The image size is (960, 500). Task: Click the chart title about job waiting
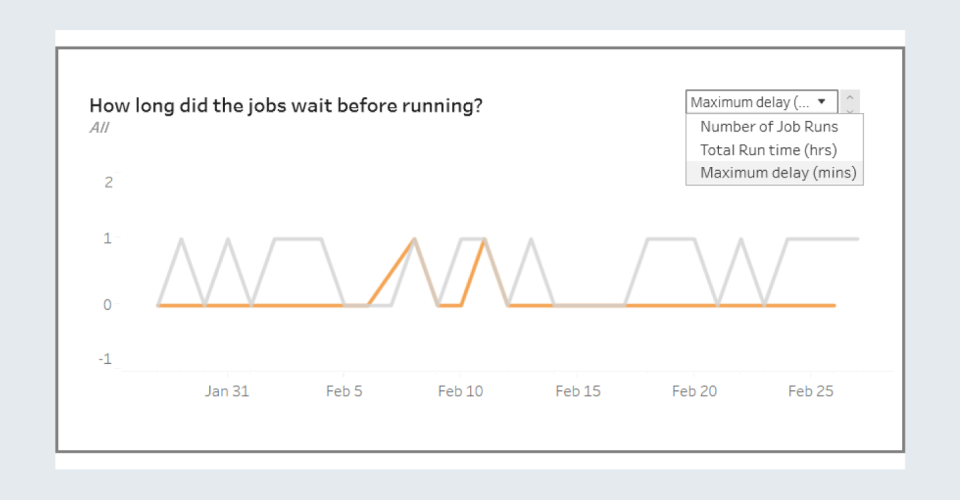coord(286,105)
